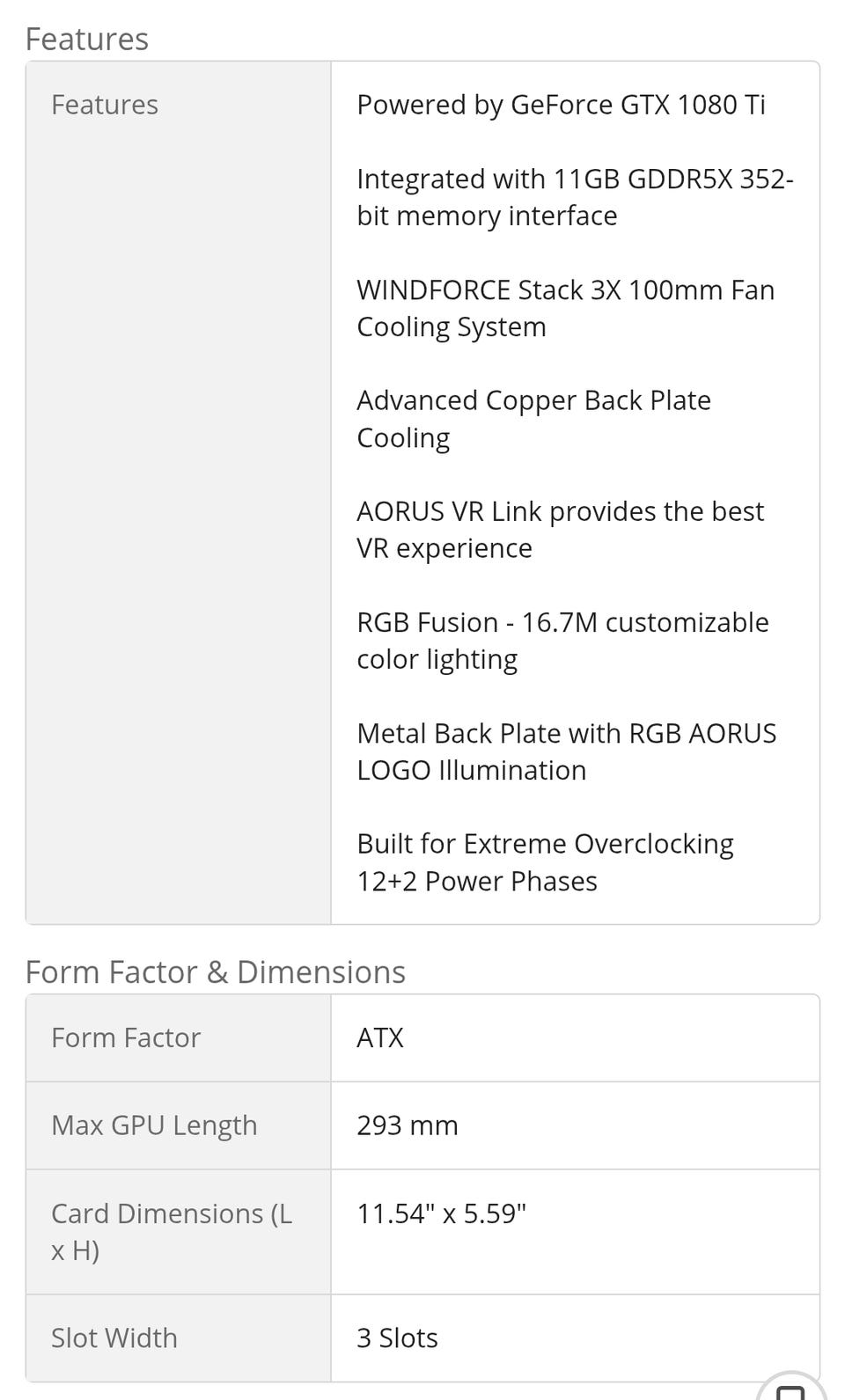Click the ATX form factor value
845x1400 pixels.
380,1038
